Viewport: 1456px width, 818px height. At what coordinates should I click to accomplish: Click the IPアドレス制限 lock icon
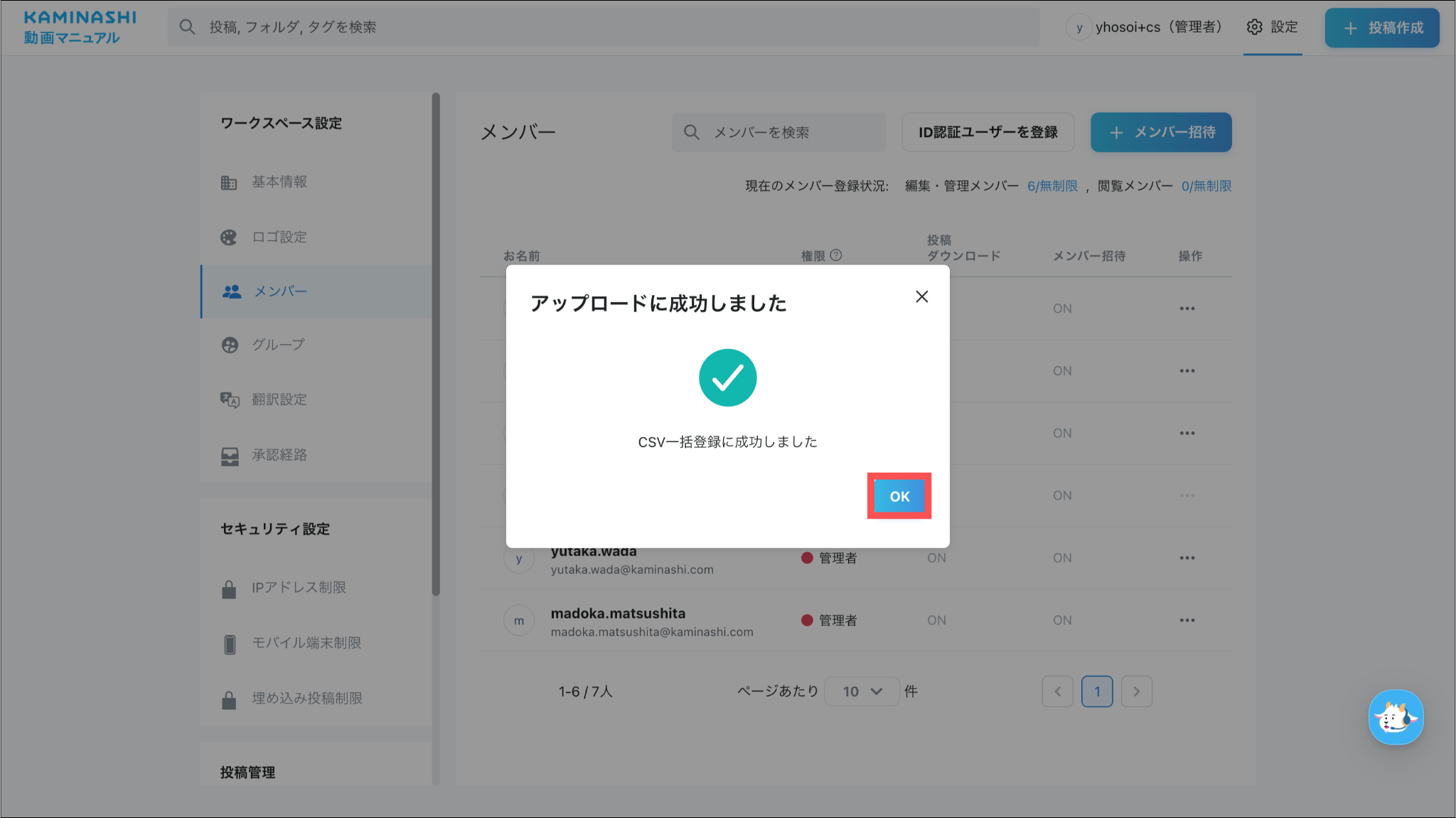(x=229, y=588)
